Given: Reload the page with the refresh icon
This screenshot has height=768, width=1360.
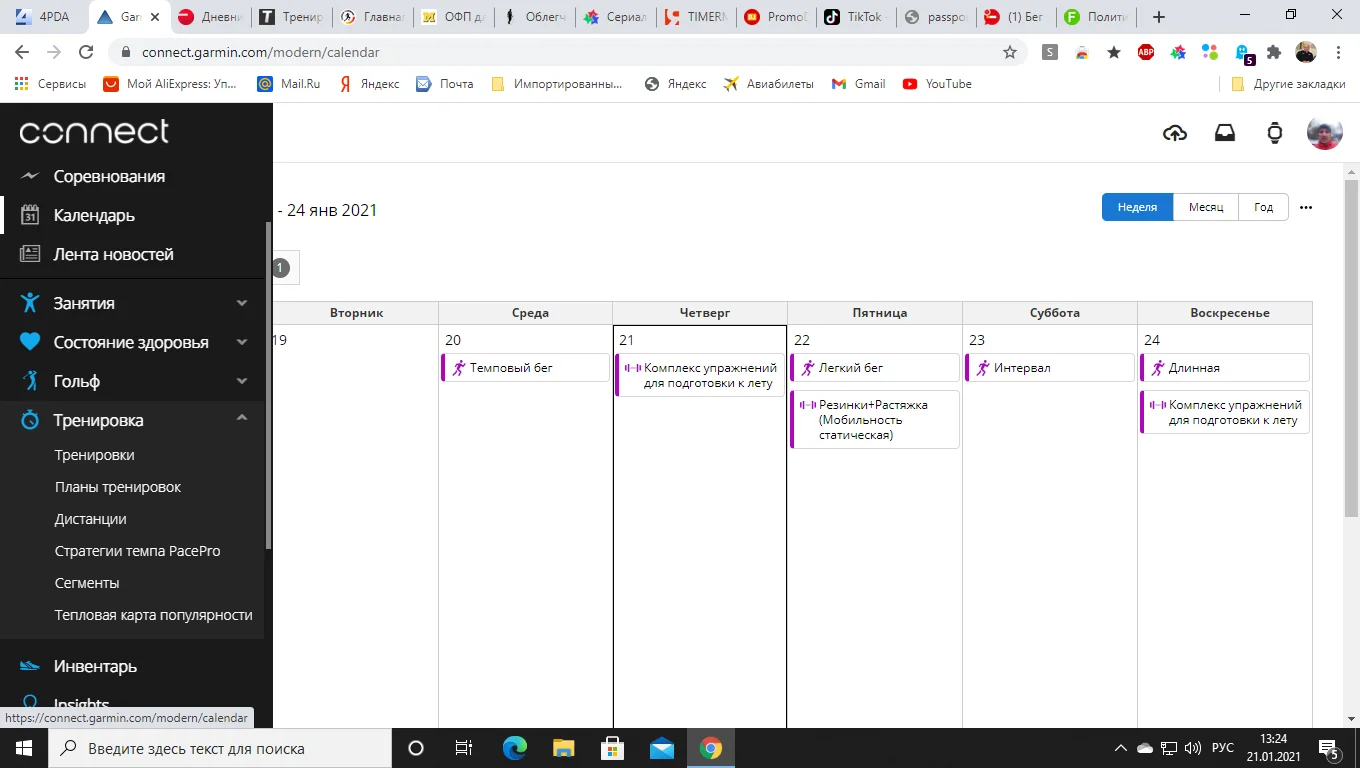Looking at the screenshot, I should click(x=86, y=52).
